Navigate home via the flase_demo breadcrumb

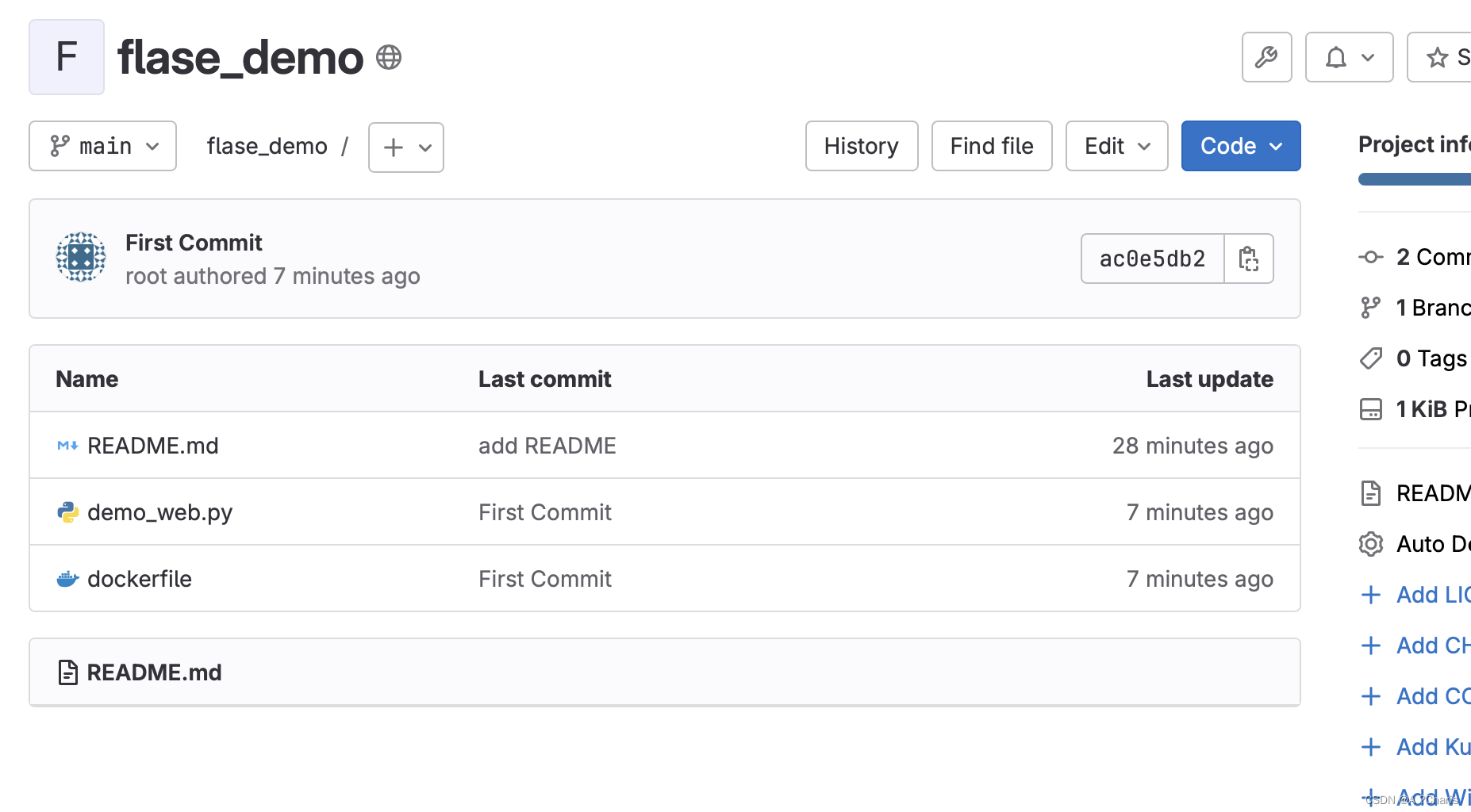pyautogui.click(x=267, y=146)
